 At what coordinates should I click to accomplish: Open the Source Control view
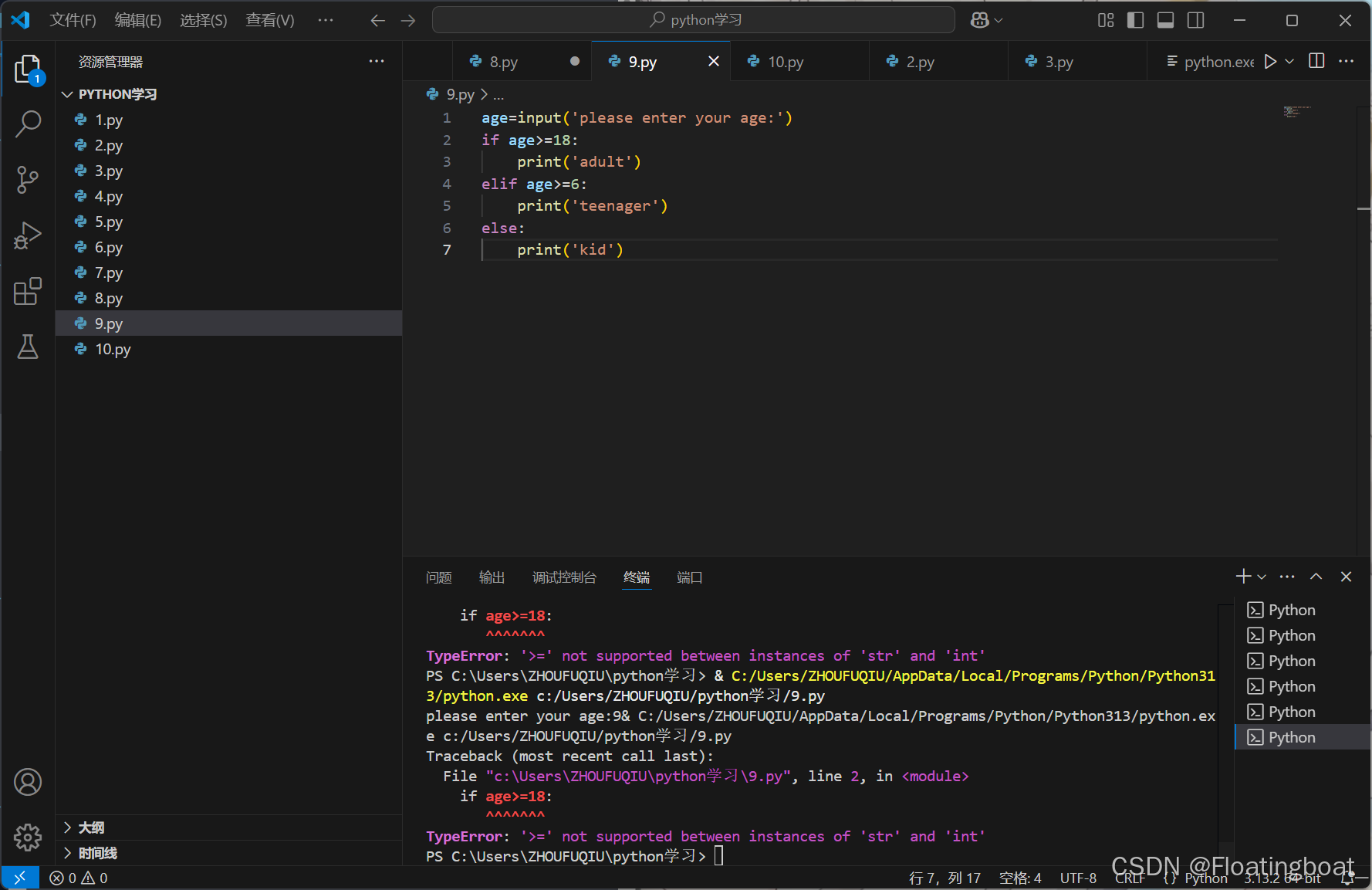[28, 180]
